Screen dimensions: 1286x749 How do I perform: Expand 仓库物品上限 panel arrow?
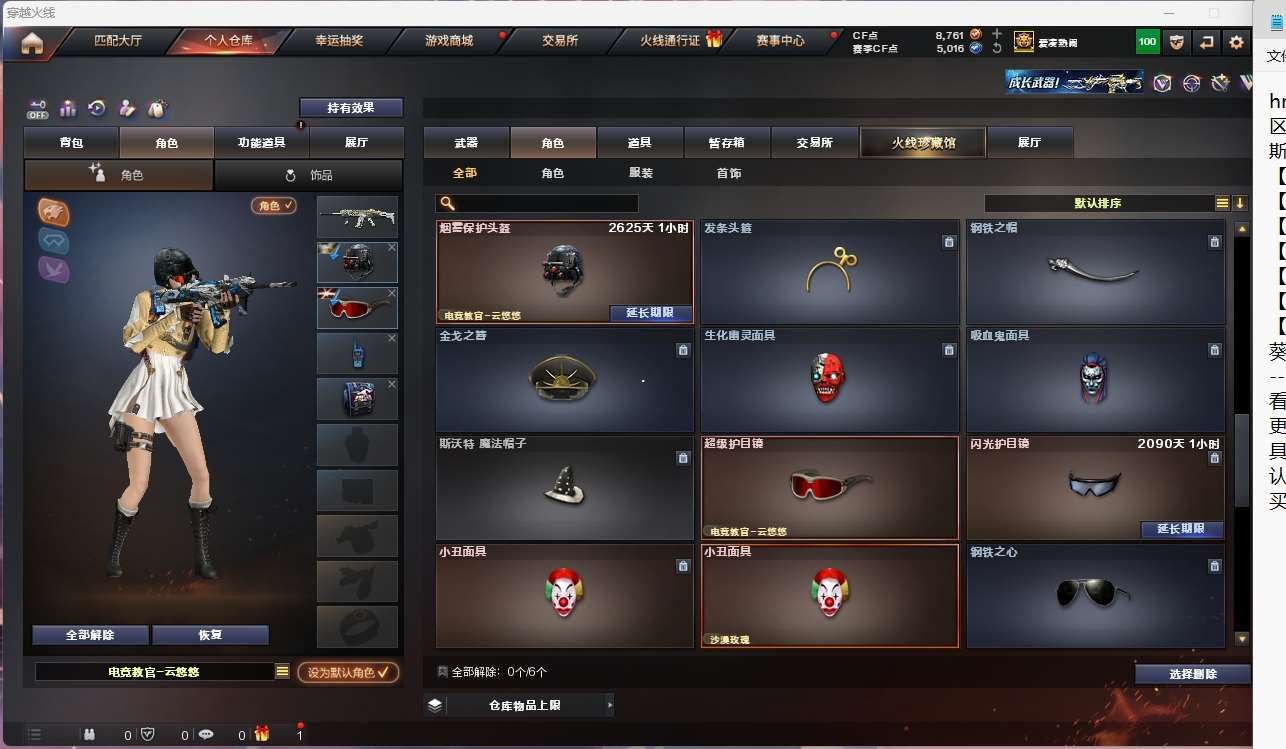(x=610, y=705)
